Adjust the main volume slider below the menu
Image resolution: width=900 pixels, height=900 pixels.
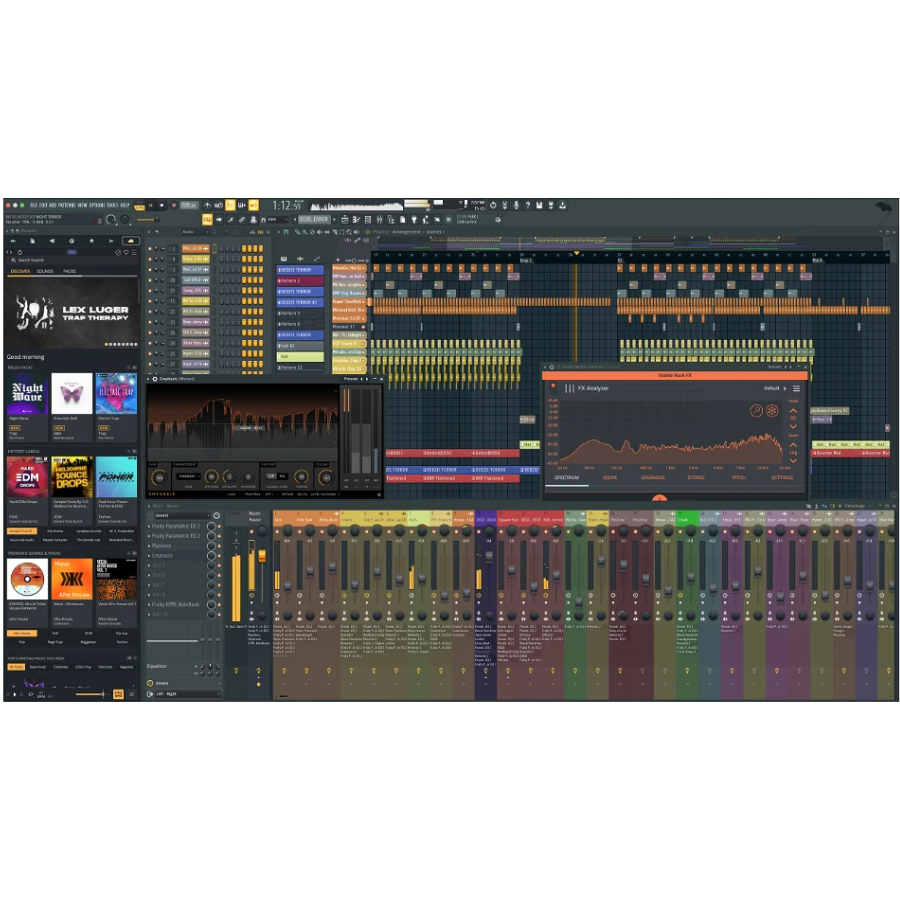point(148,219)
